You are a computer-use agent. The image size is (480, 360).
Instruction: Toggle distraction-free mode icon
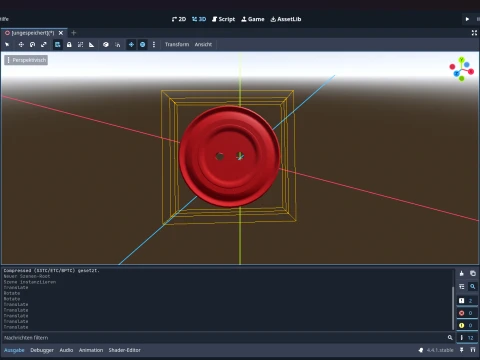tap(474, 33)
